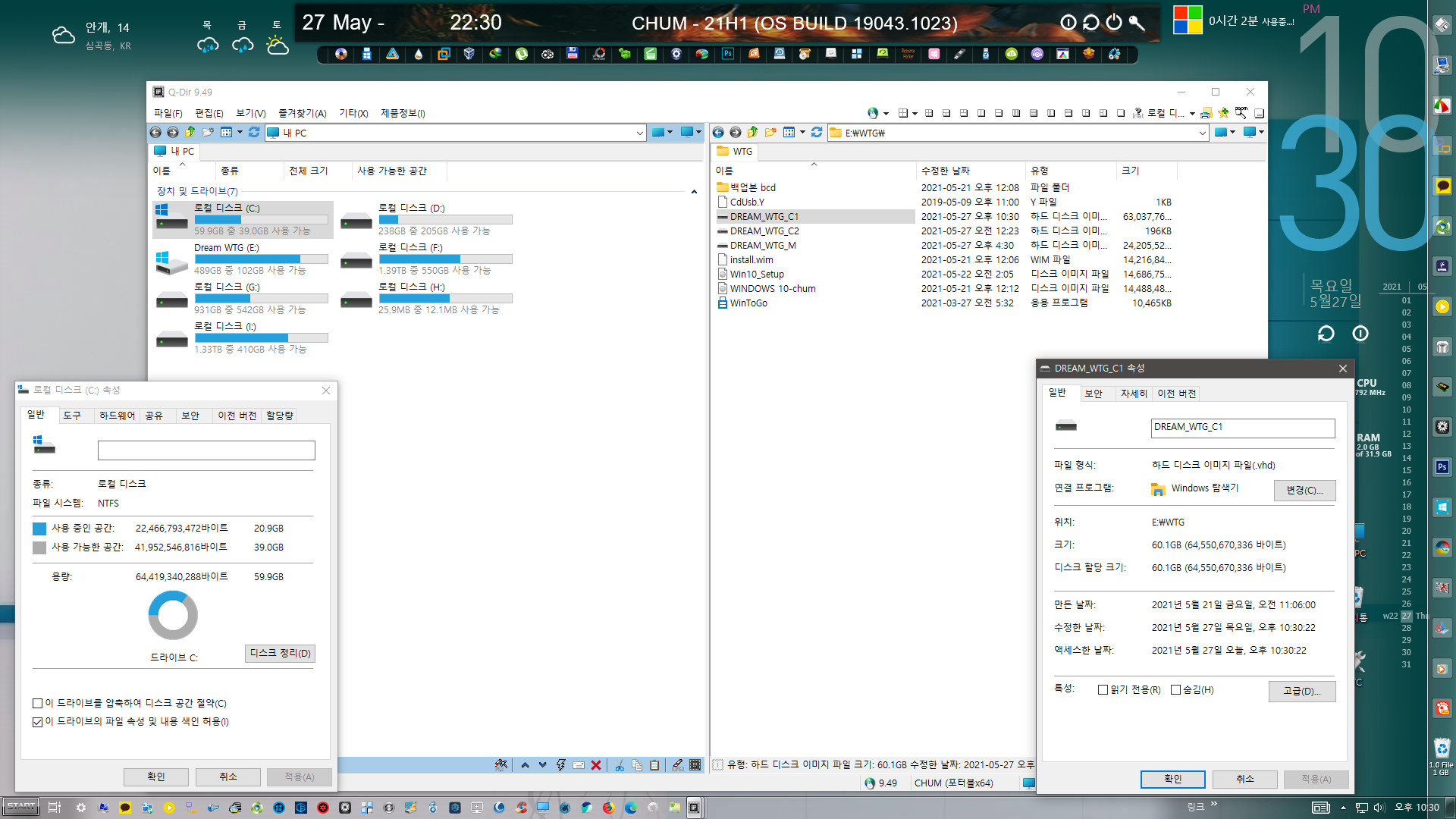The height and width of the screenshot is (819, 1456).
Task: Click the rename pencil icon in the bottom toolbar
Action: (x=677, y=765)
